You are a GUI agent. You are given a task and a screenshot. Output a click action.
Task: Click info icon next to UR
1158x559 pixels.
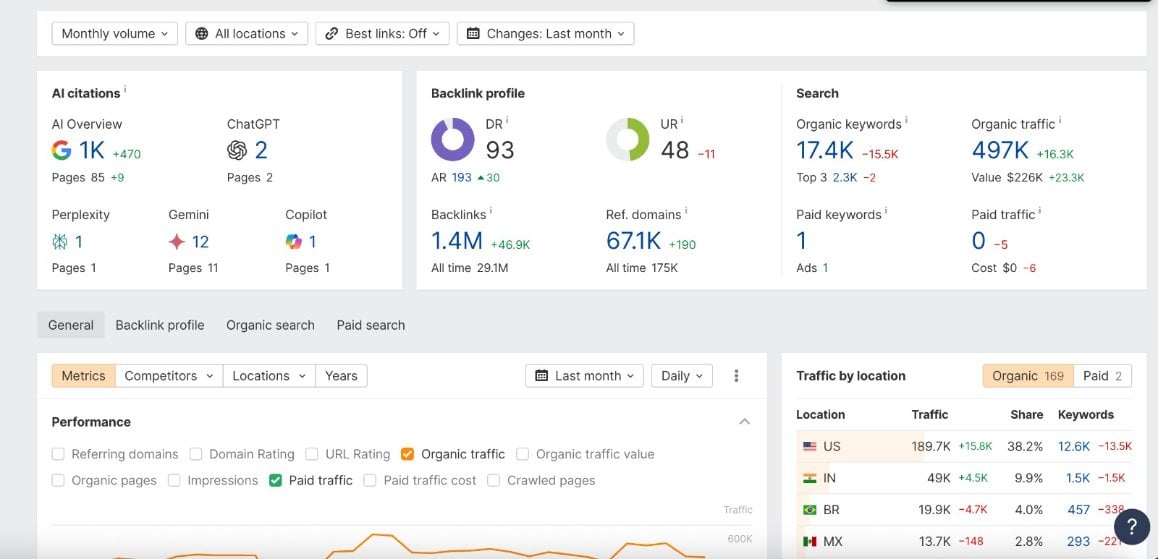click(x=682, y=120)
